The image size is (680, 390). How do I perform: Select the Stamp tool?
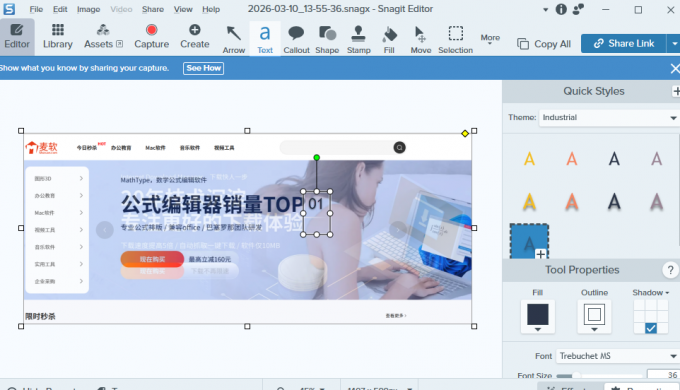pyautogui.click(x=359, y=39)
